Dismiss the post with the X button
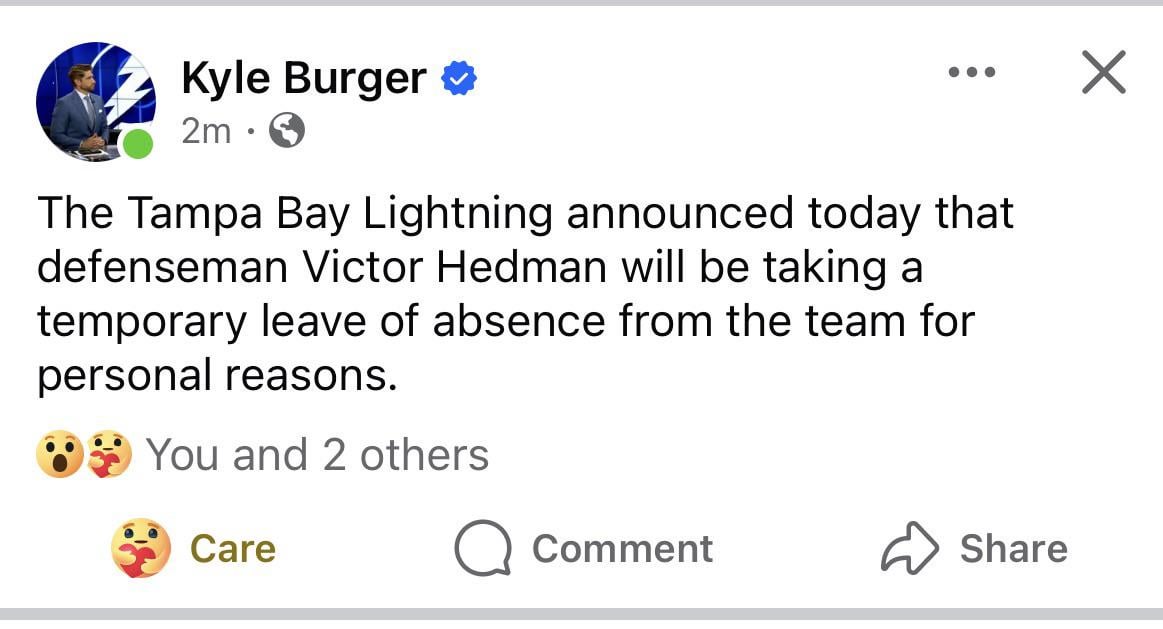Screen dimensions: 1163x629 click(1104, 74)
